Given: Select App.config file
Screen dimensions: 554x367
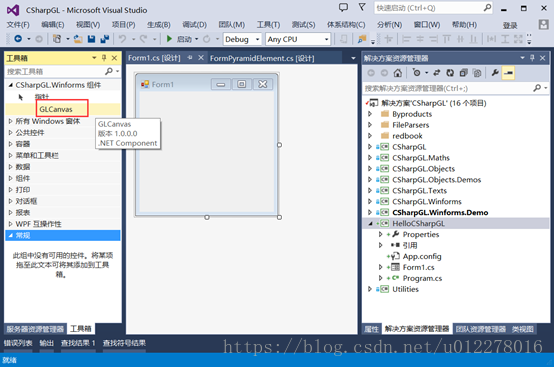Looking at the screenshot, I should point(422,256).
